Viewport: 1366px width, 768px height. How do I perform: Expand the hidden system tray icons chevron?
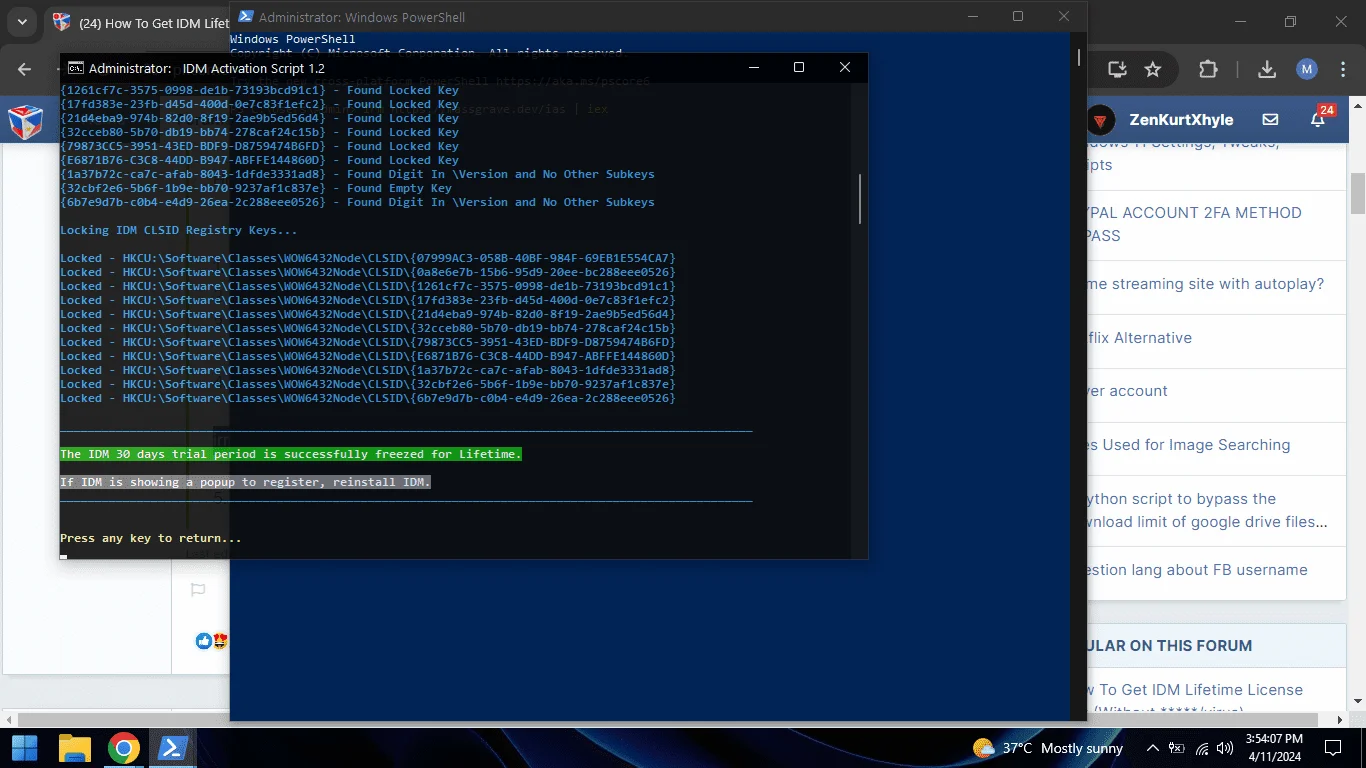1152,748
